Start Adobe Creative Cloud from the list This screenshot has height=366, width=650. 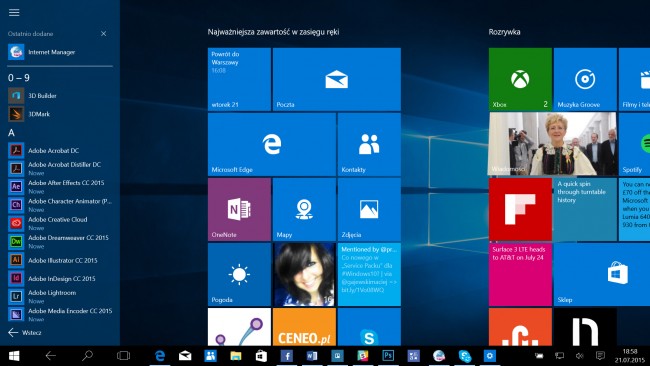[60, 223]
